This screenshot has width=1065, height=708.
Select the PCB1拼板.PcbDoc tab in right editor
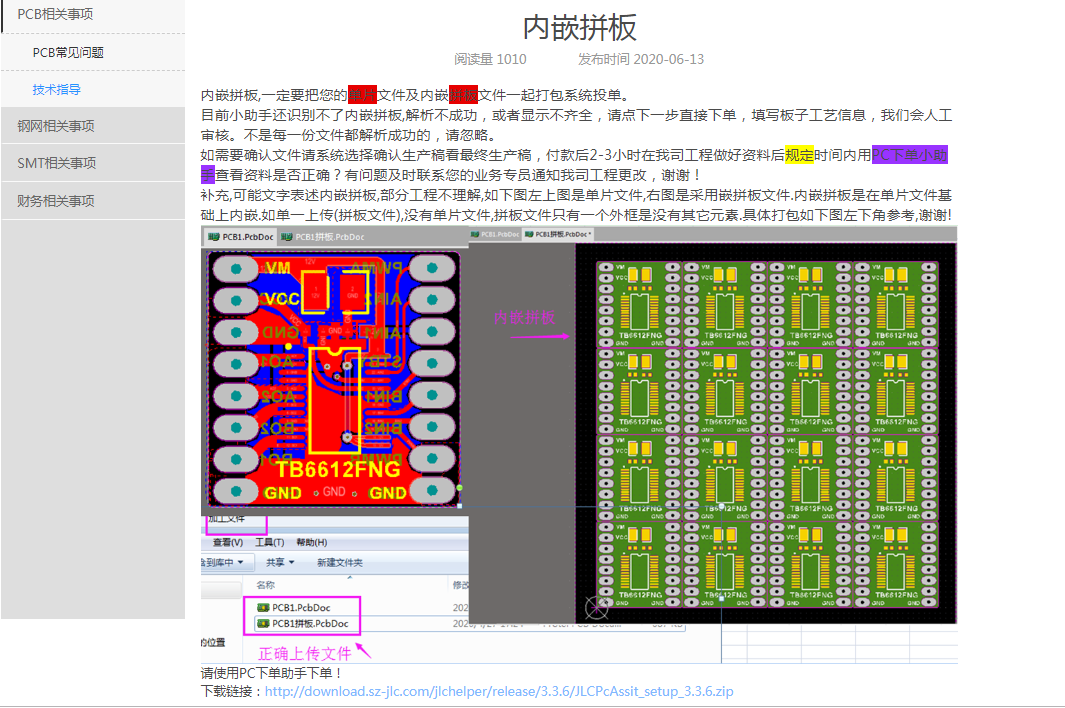click(x=562, y=234)
